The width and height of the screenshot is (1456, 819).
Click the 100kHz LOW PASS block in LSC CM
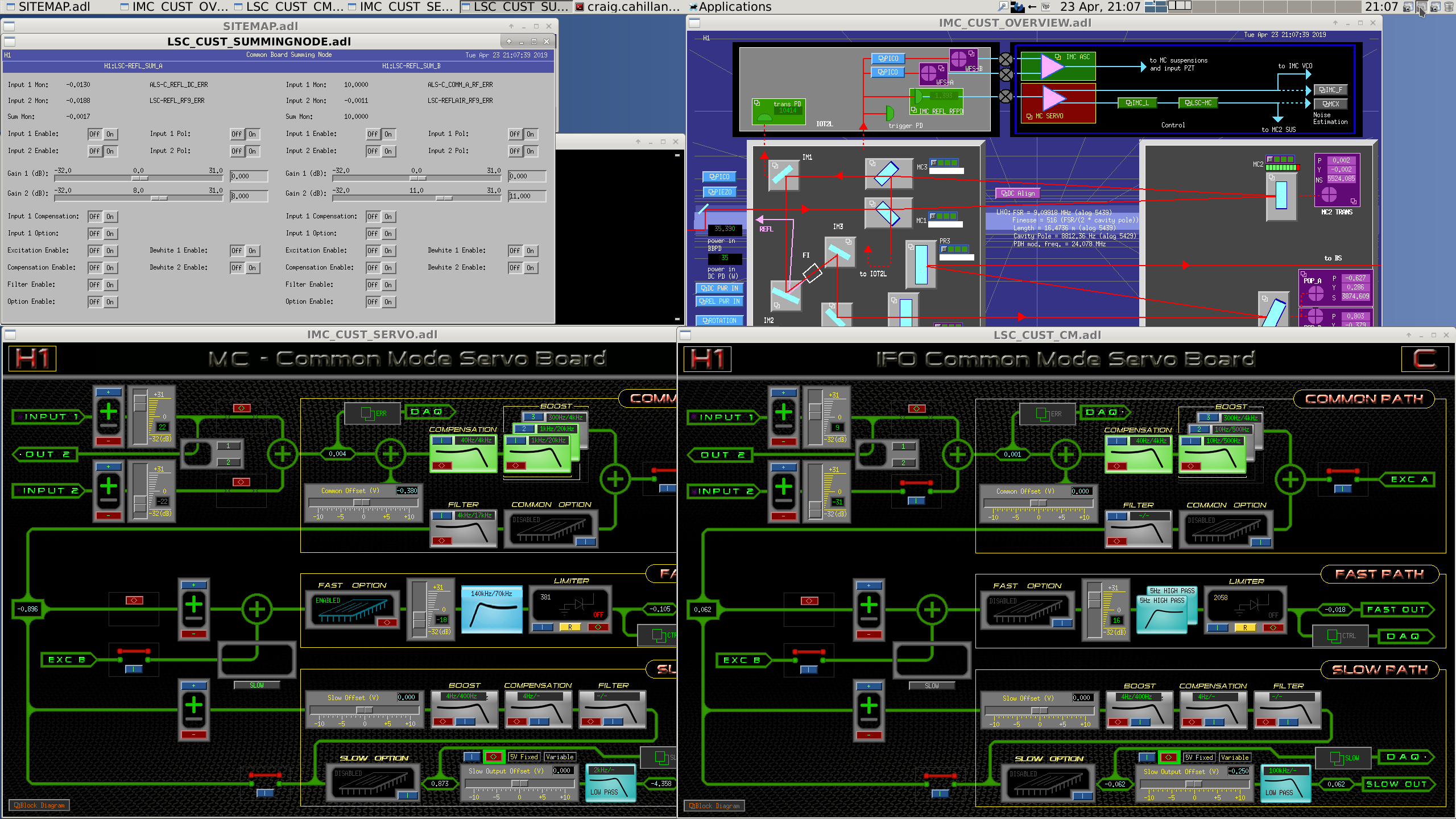(x=1286, y=784)
